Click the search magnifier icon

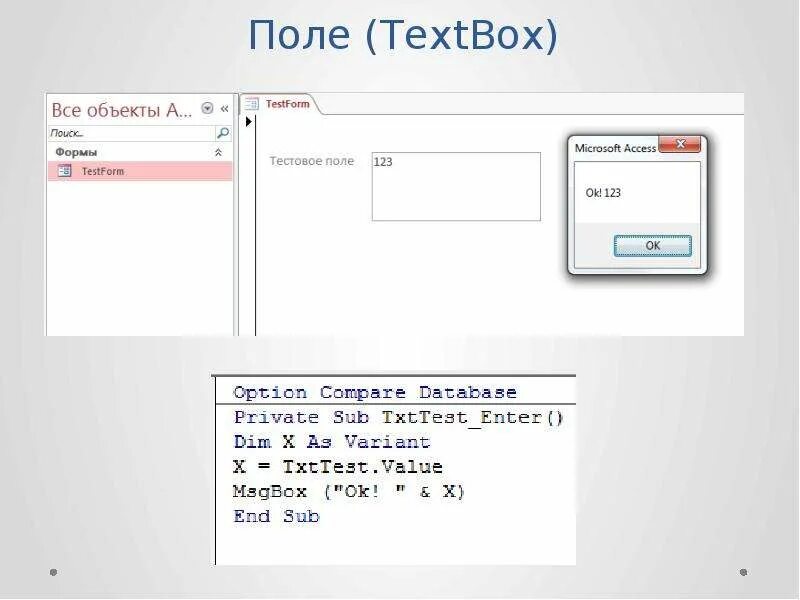[223, 133]
